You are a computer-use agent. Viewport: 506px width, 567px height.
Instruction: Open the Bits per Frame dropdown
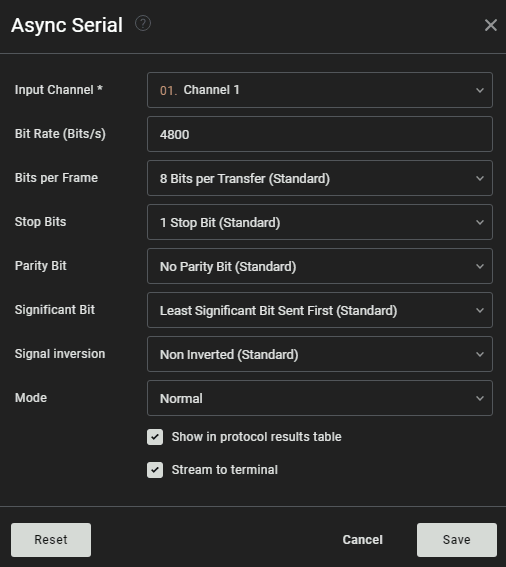(x=320, y=178)
